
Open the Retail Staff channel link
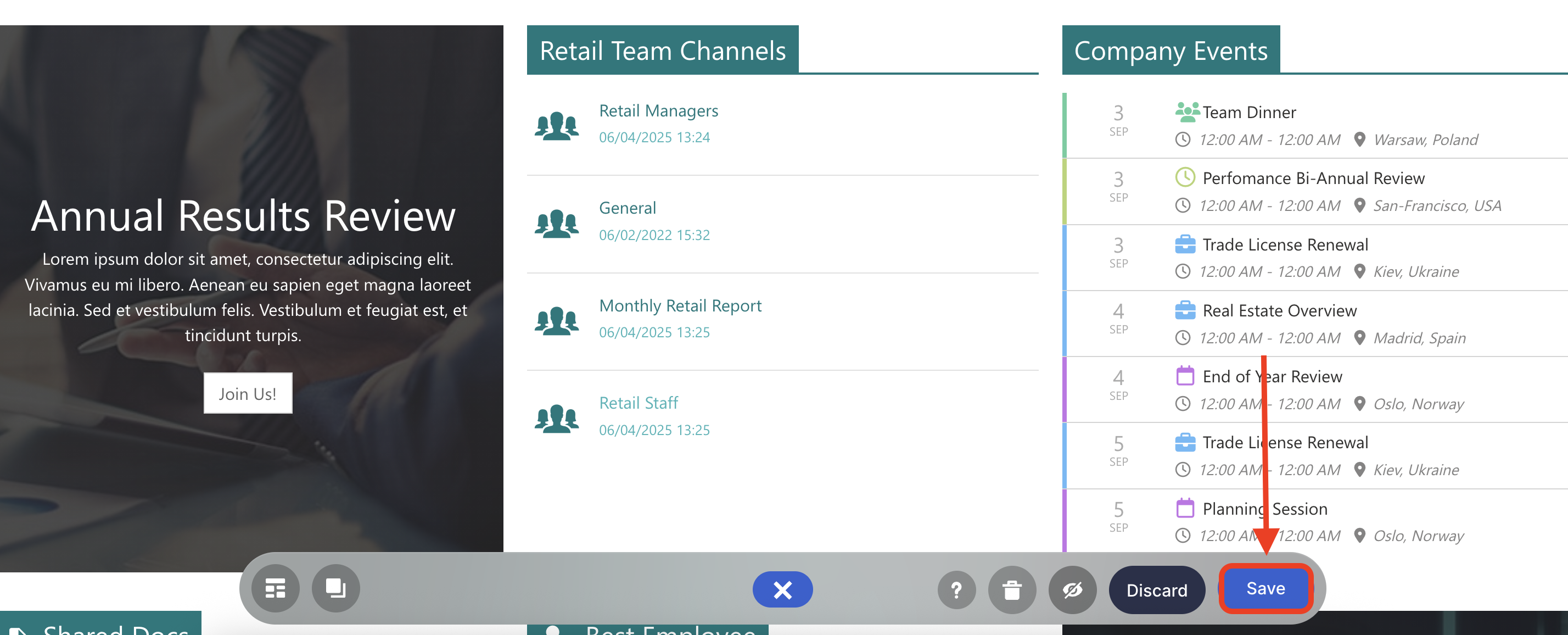coord(638,403)
